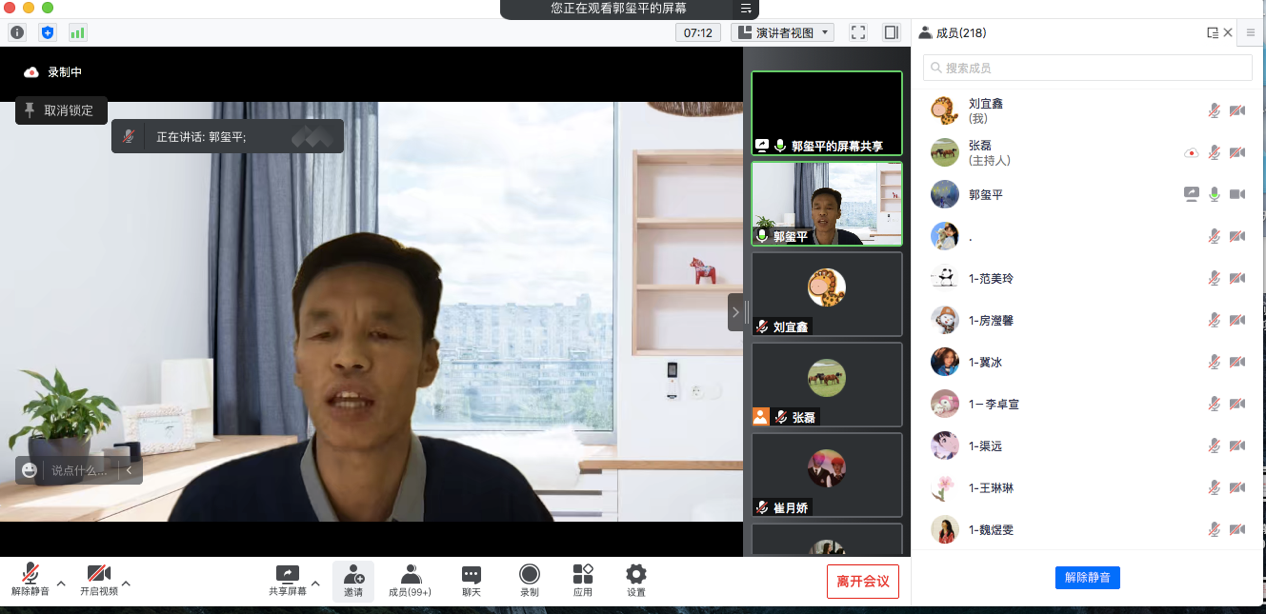Viewport: 1266px width, 614px height.
Task: Toggle 解除静音 microphone in bottom toolbar
Action: point(30,580)
